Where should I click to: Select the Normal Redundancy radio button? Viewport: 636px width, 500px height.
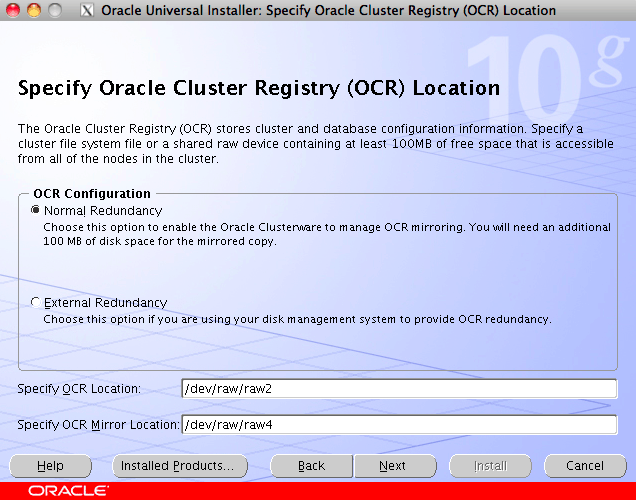tap(37, 211)
